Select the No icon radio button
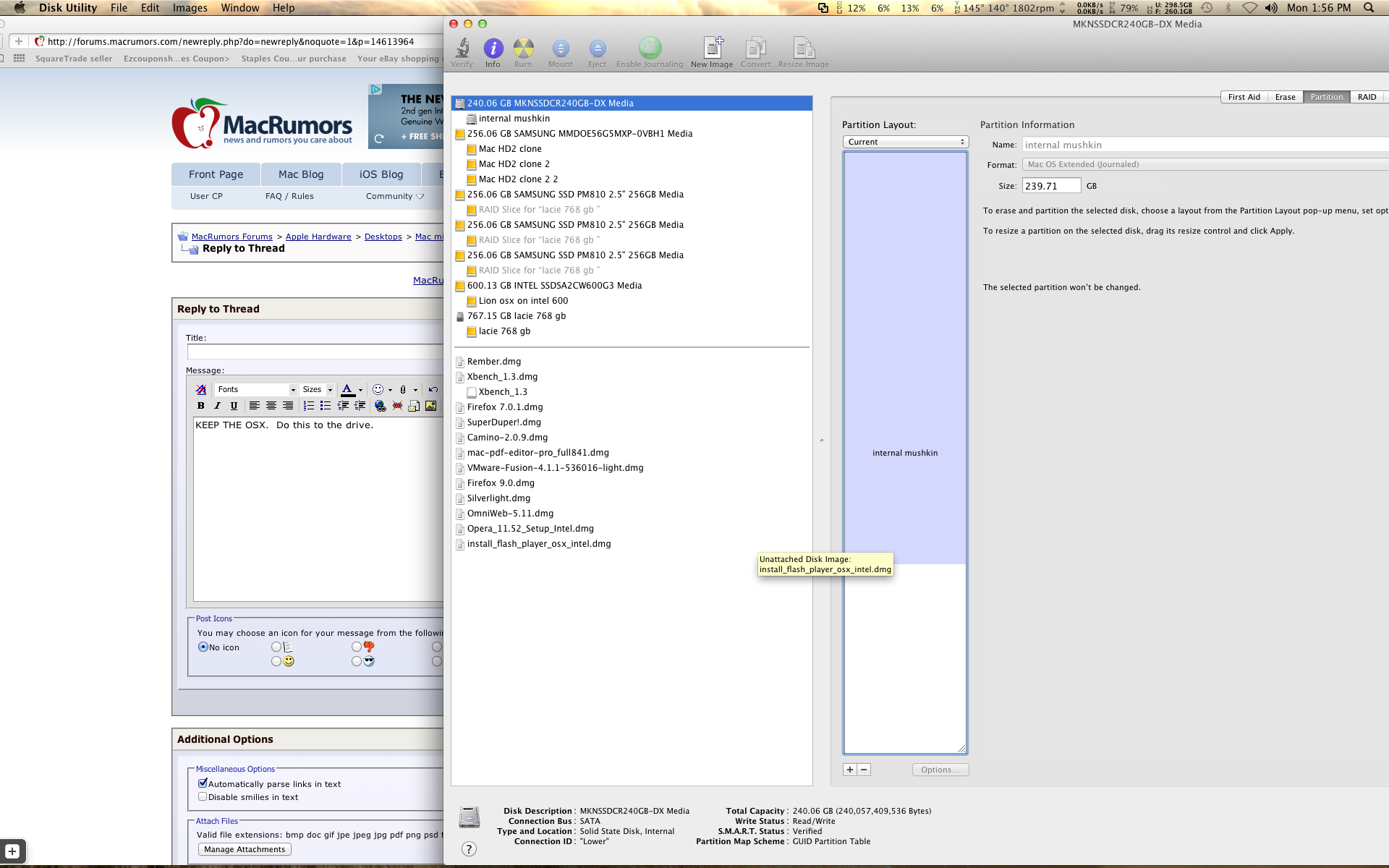Image resolution: width=1389 pixels, height=868 pixels. pos(203,647)
